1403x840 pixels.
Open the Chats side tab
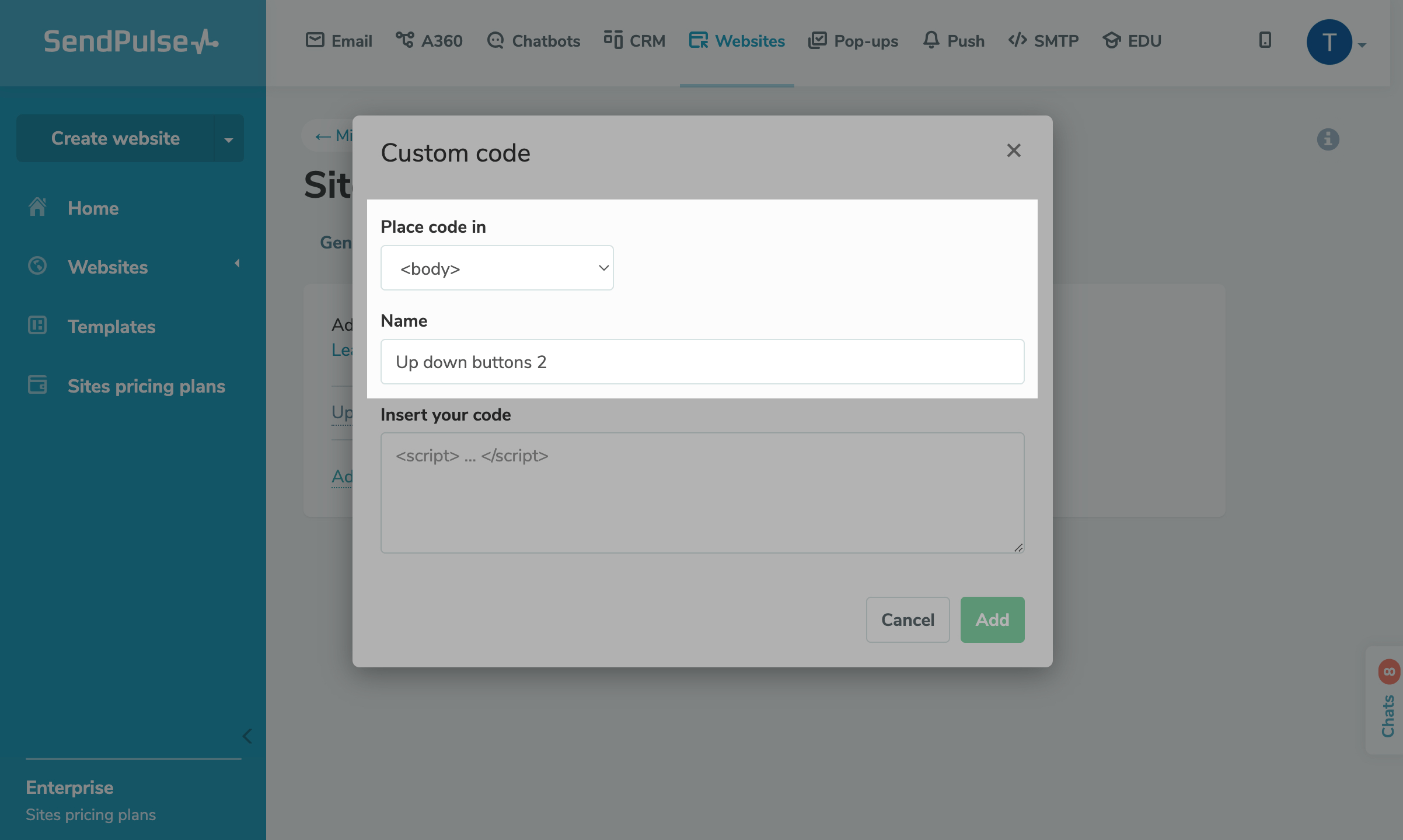click(1387, 709)
